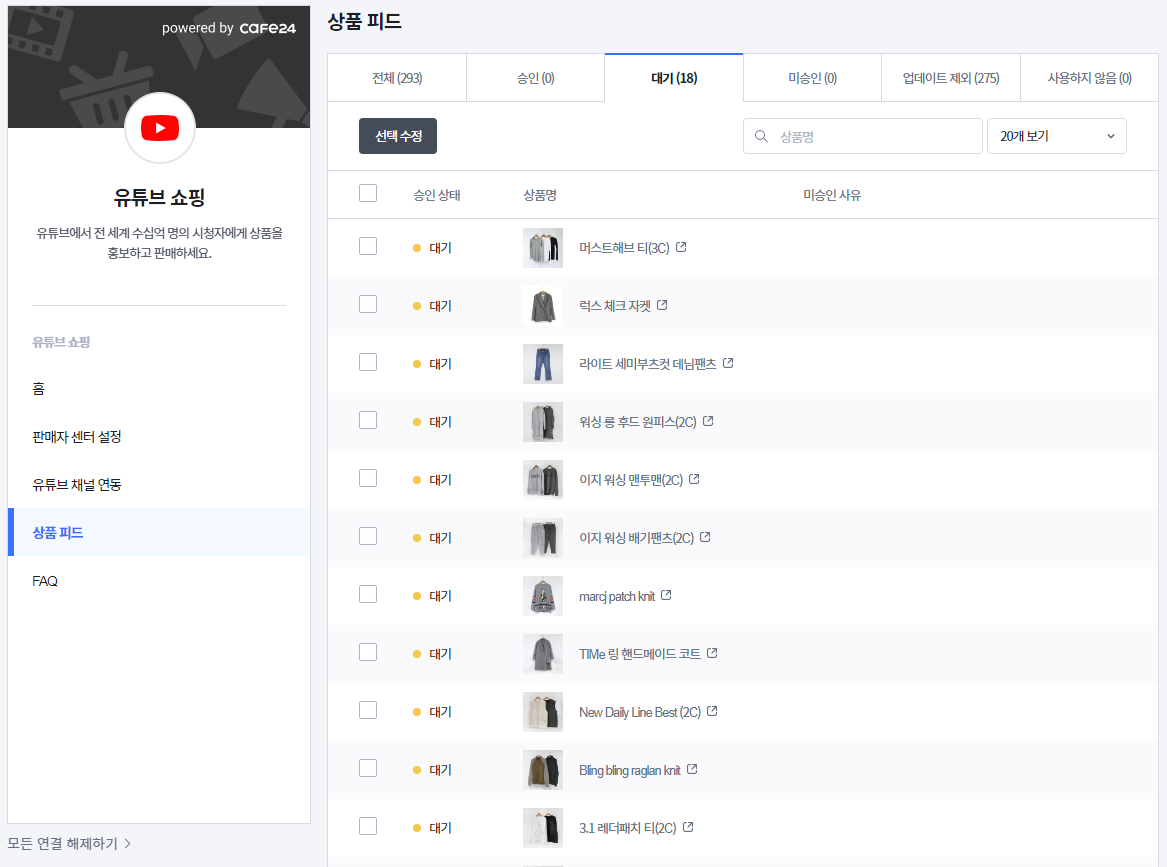
Task: Click the 선택 수정 button
Action: click(x=397, y=136)
